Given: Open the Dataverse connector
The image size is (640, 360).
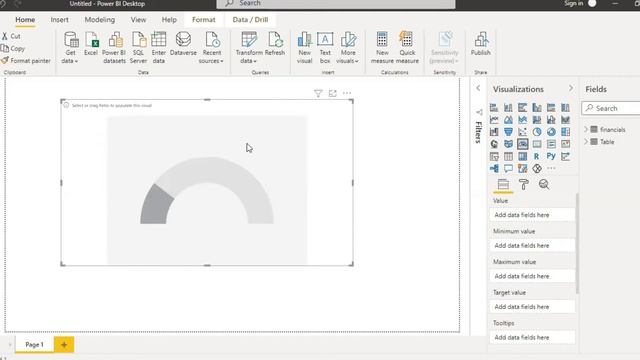Looking at the screenshot, I should (183, 44).
